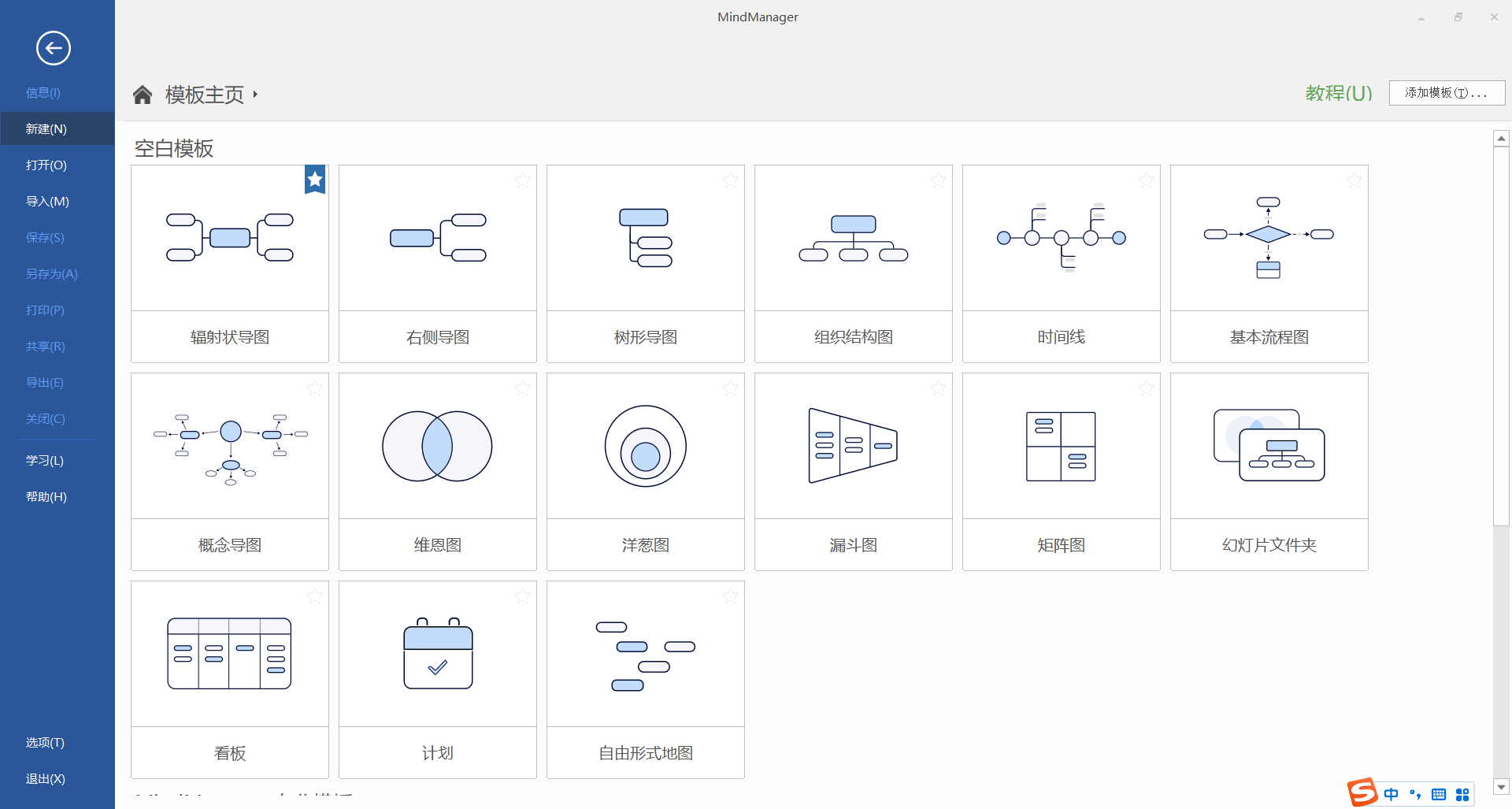Toggle favorite star on 矩阵图
The width and height of the screenshot is (1512, 809).
(1147, 388)
